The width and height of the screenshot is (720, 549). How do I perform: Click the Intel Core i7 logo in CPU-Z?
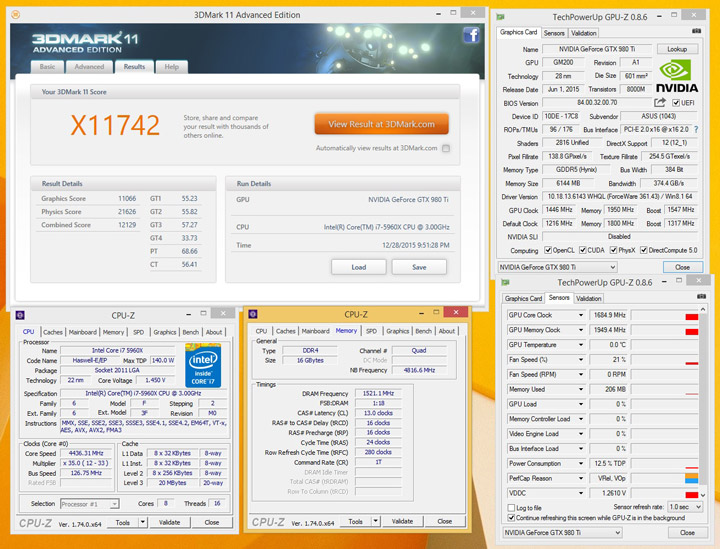pos(203,365)
